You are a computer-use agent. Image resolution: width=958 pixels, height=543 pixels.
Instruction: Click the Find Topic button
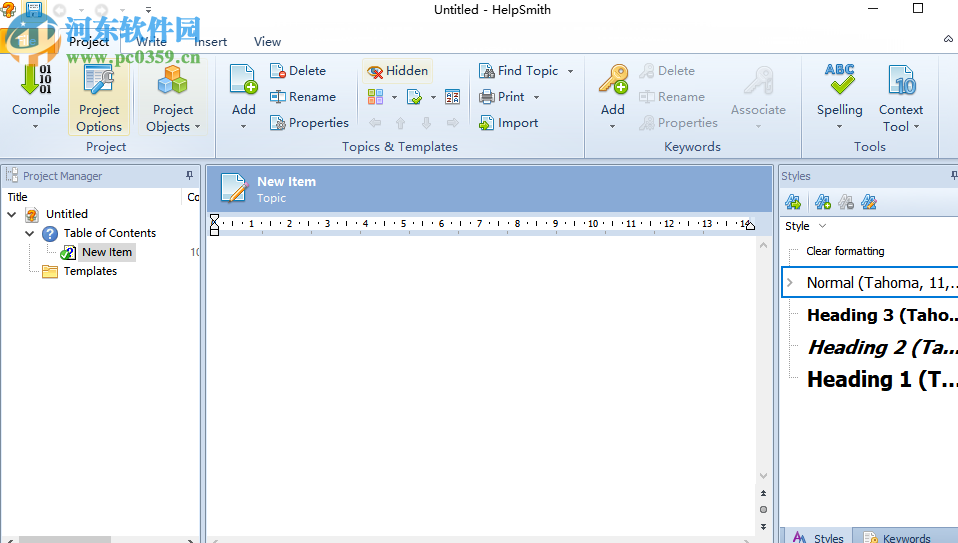(519, 71)
